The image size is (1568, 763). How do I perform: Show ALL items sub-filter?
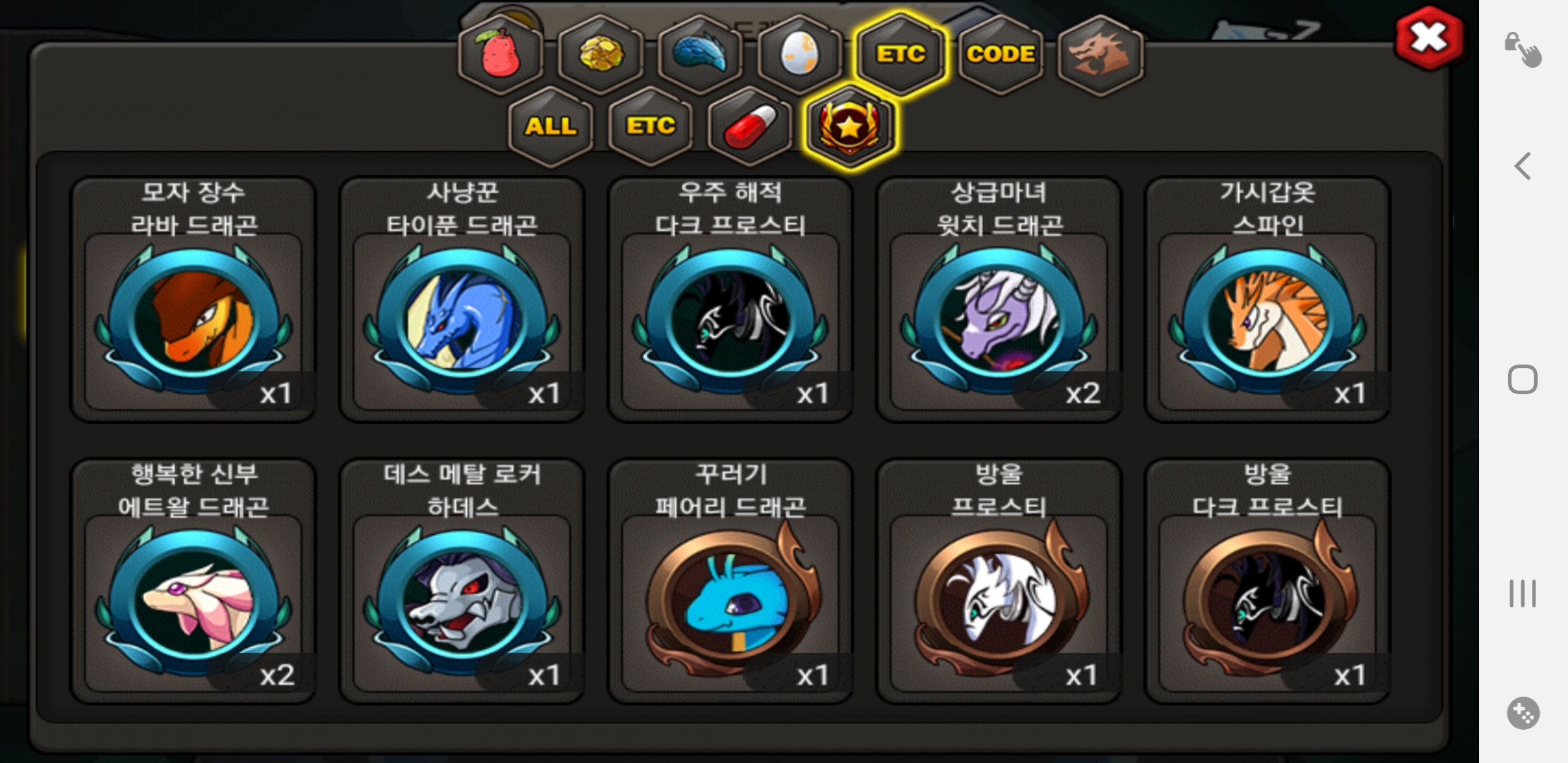click(550, 126)
